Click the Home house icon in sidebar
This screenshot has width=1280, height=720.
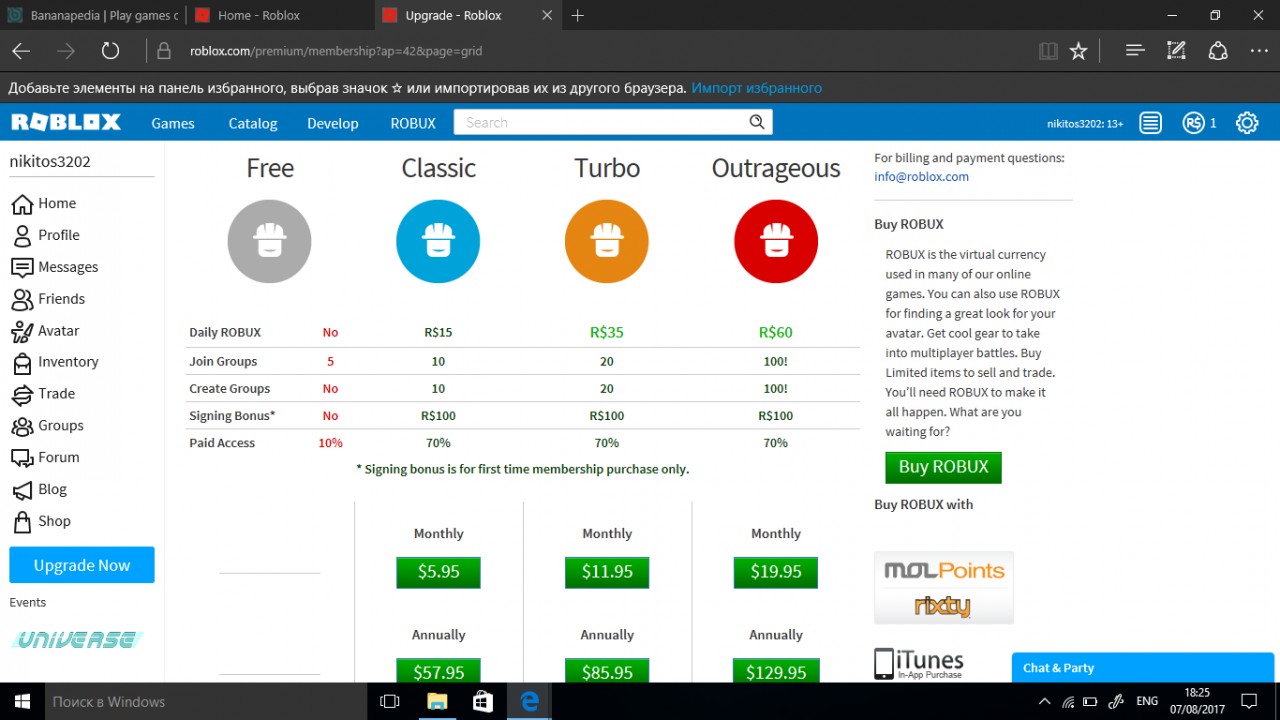coord(22,204)
